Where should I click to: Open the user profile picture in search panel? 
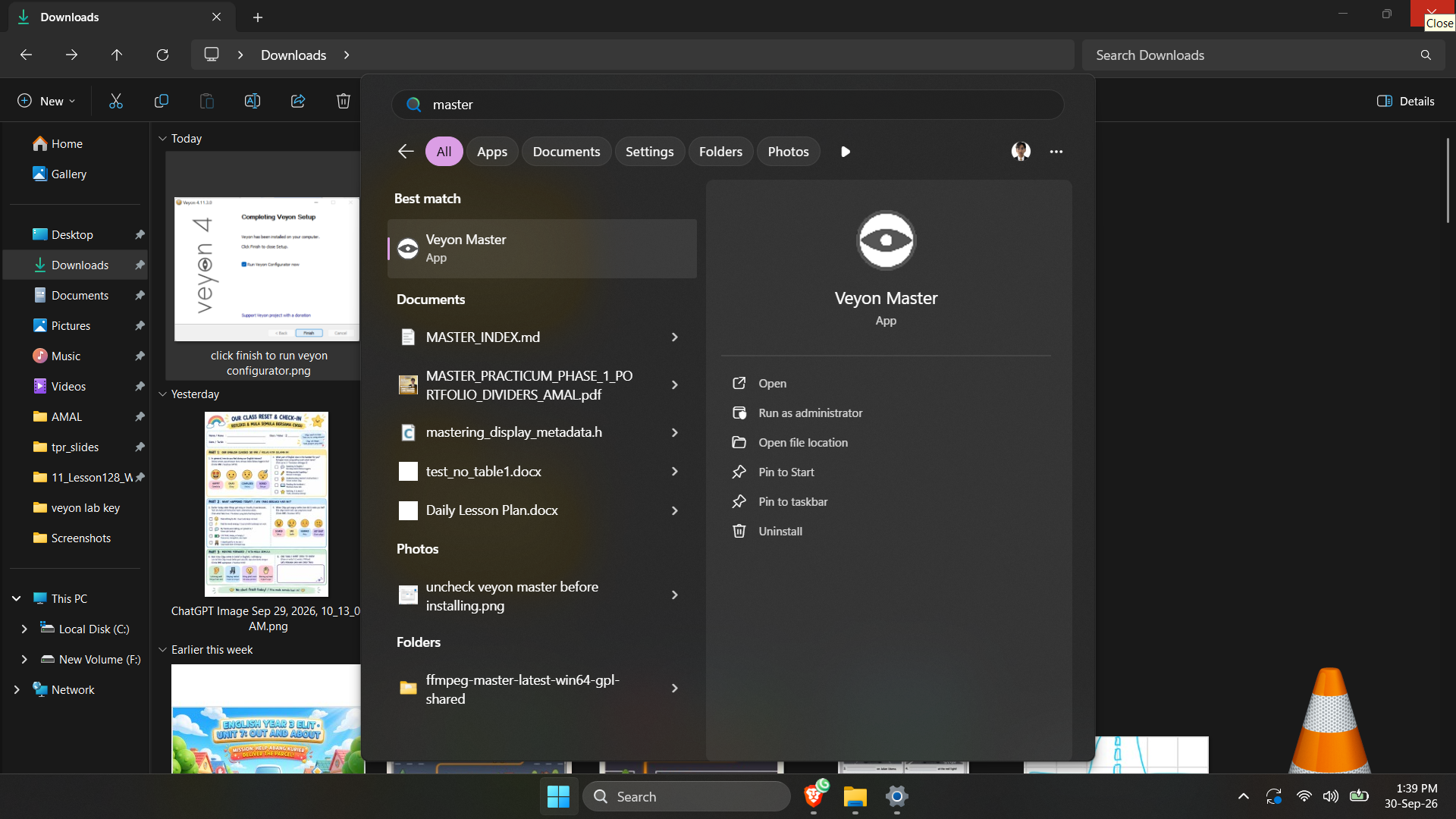point(1021,152)
